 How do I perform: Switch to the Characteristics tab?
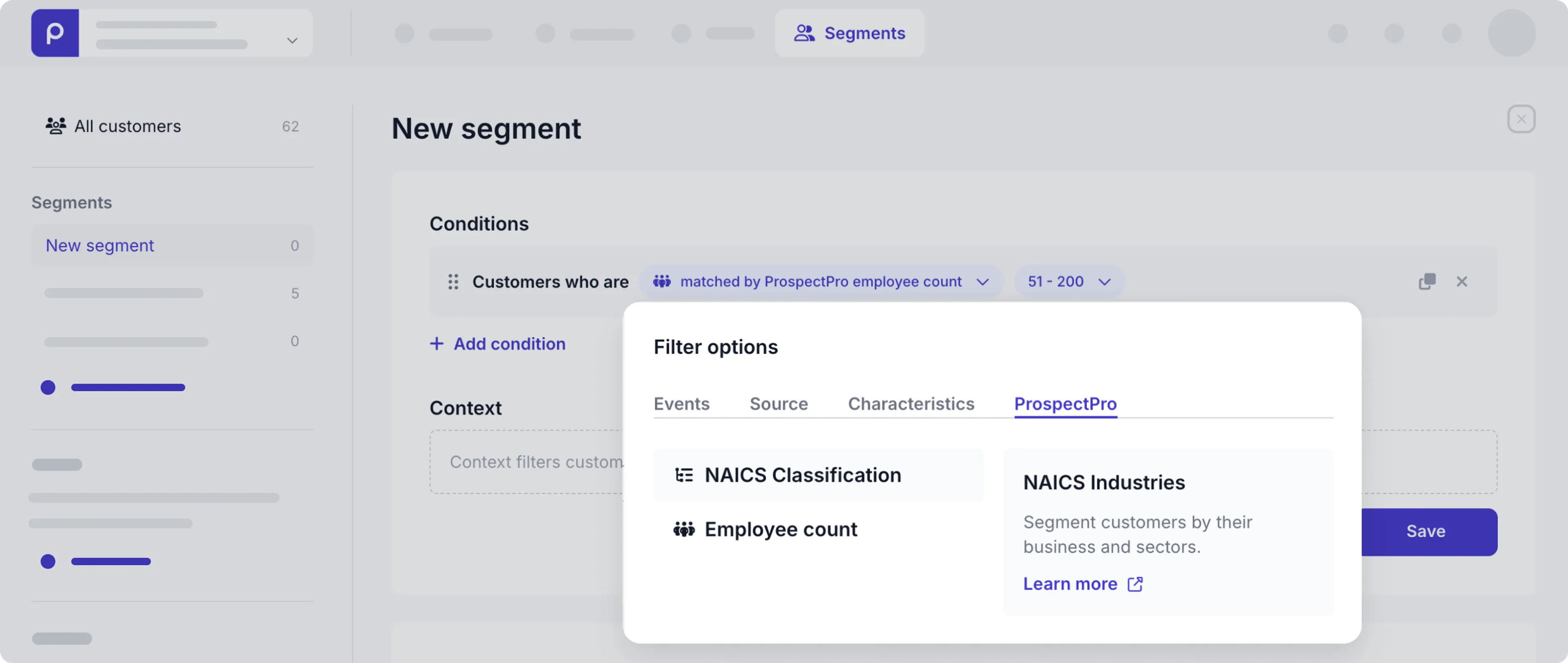(x=911, y=403)
